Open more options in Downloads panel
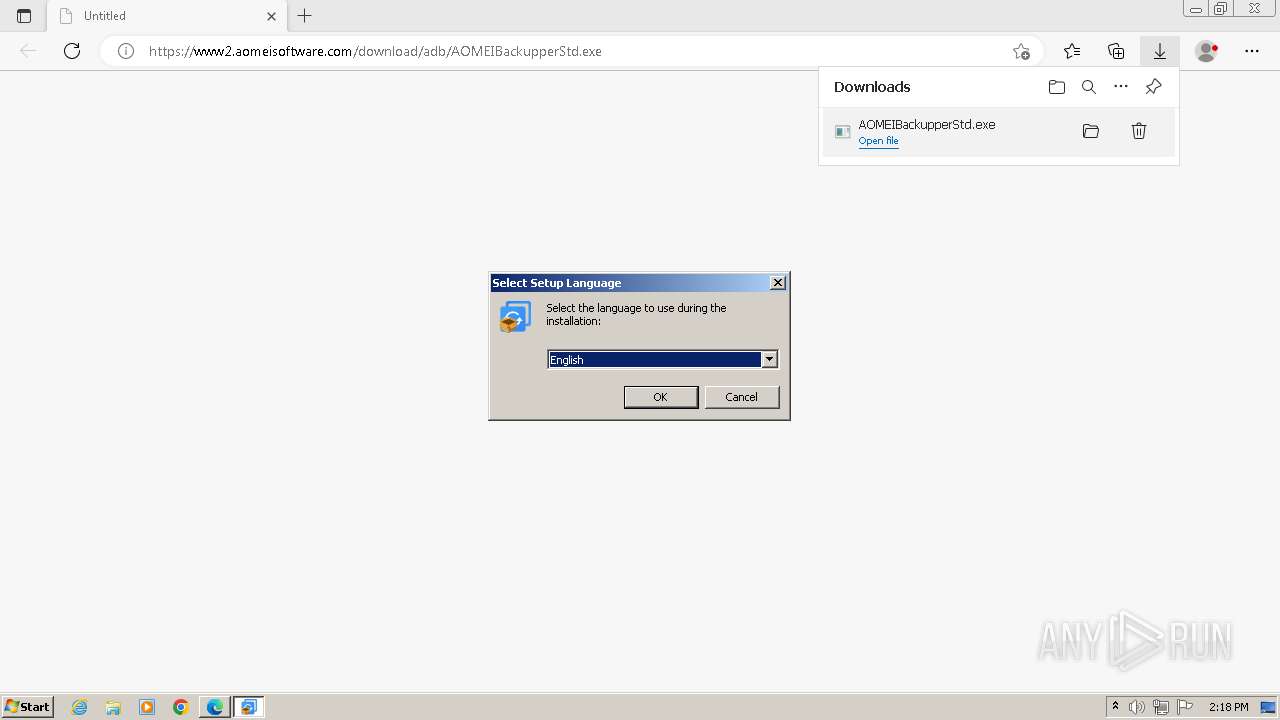 [1120, 87]
